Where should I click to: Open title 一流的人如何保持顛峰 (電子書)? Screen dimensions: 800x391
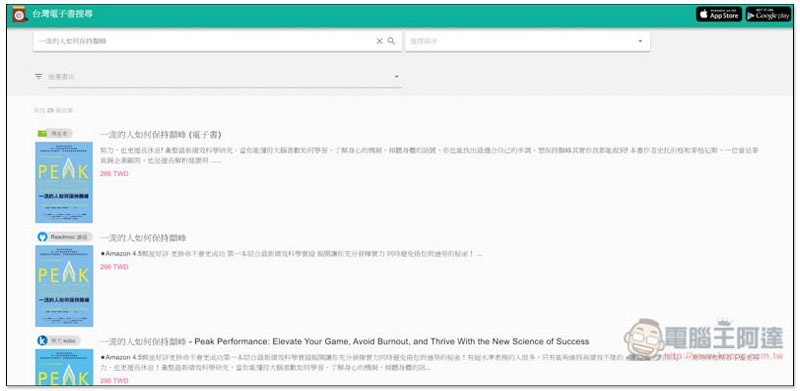click(161, 135)
